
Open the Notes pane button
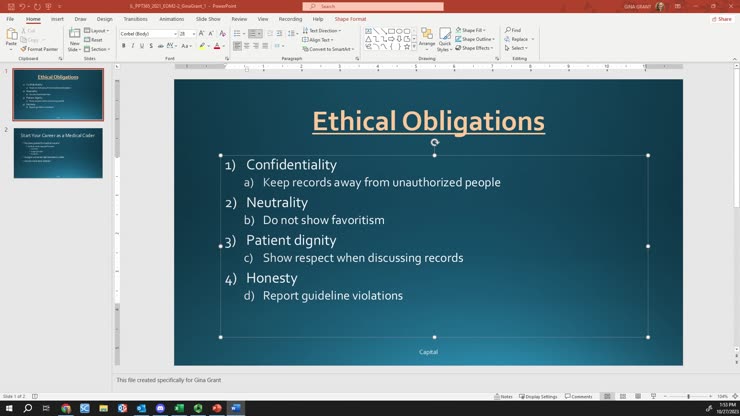503,397
